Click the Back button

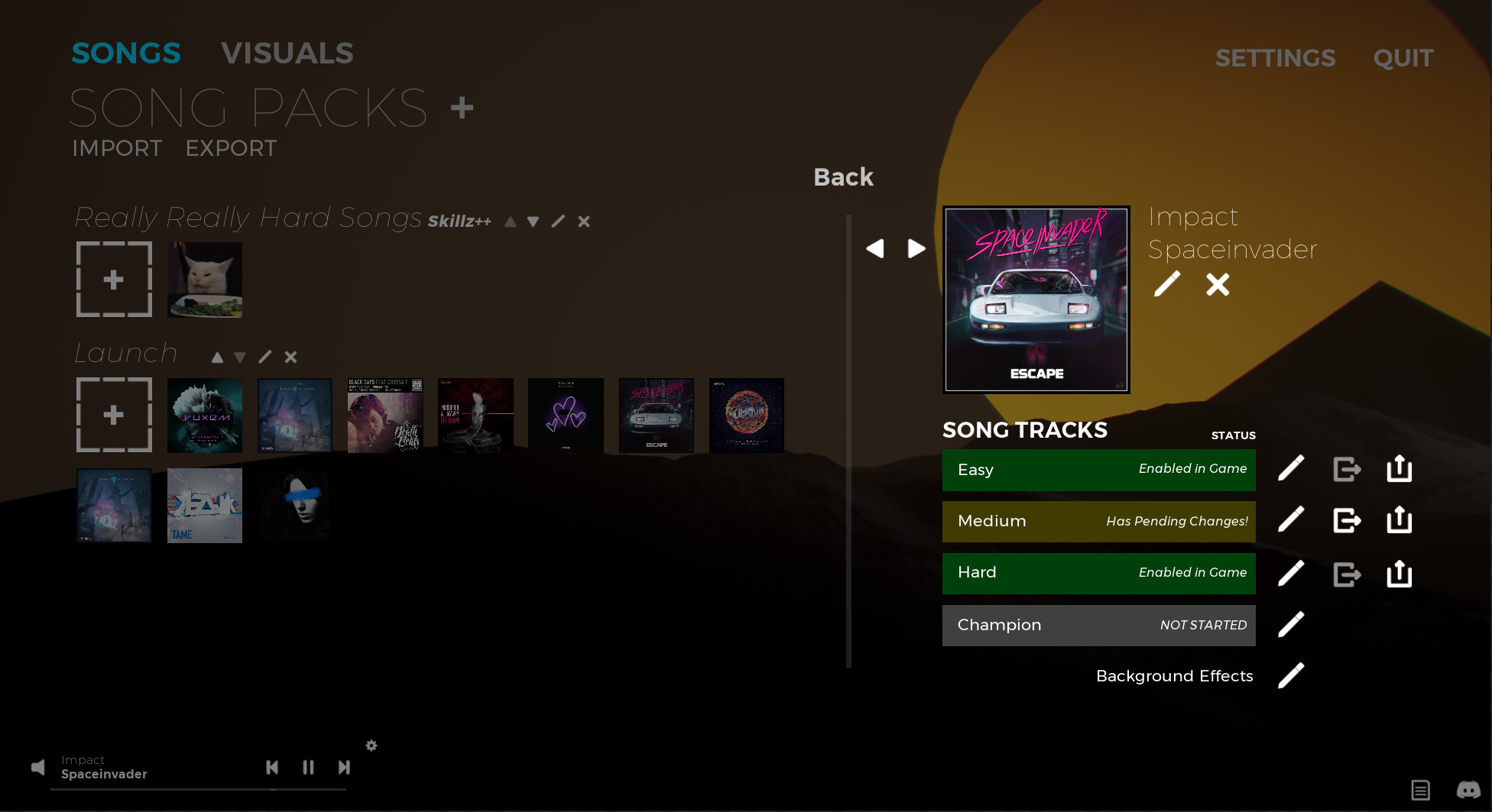[x=842, y=176]
